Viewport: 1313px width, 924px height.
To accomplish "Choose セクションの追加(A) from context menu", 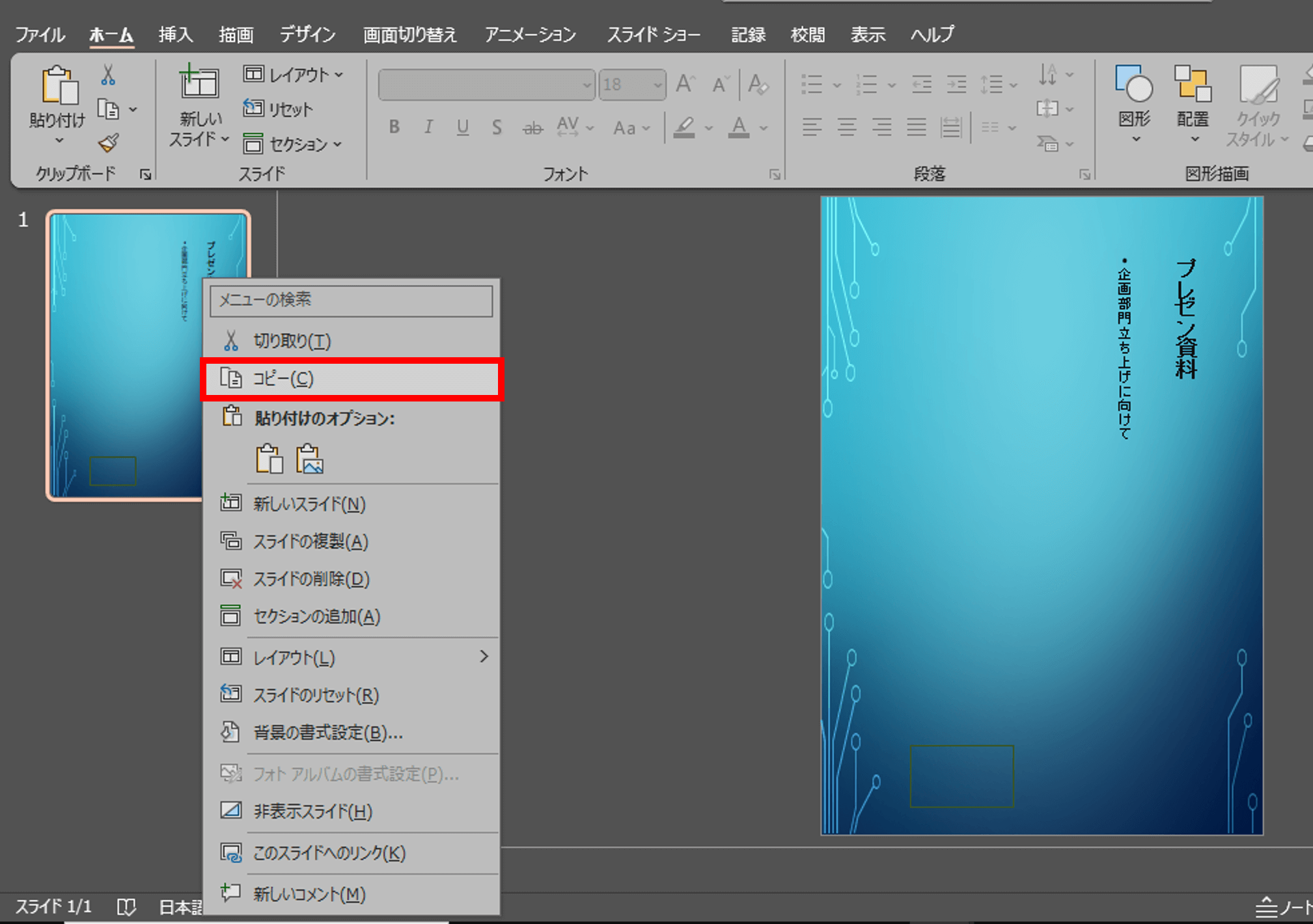I will [352, 616].
